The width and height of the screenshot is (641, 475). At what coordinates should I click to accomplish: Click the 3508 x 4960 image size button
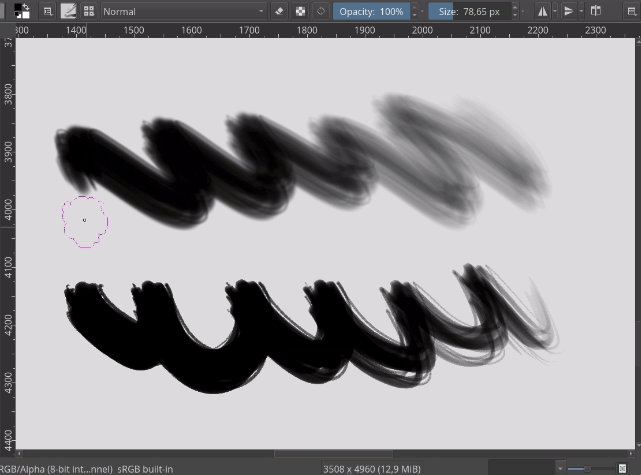pyautogui.click(x=372, y=469)
